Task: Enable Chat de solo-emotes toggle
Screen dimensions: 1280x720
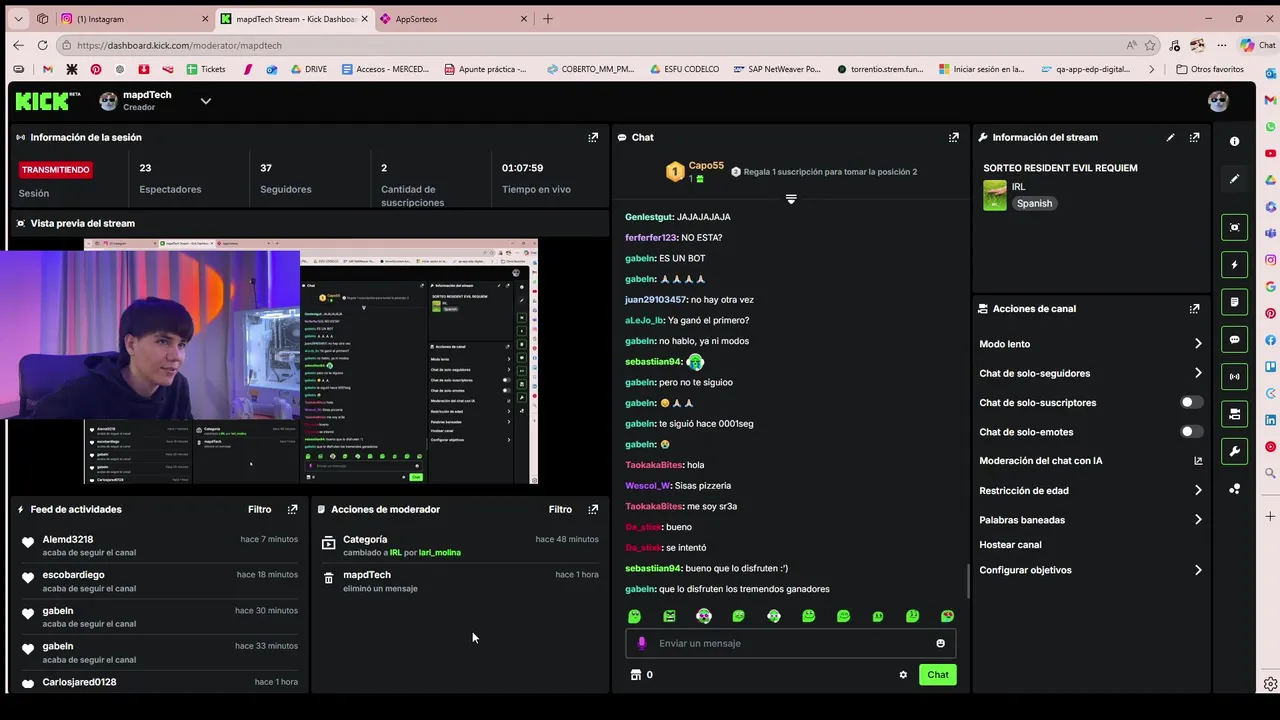Action: point(1191,432)
